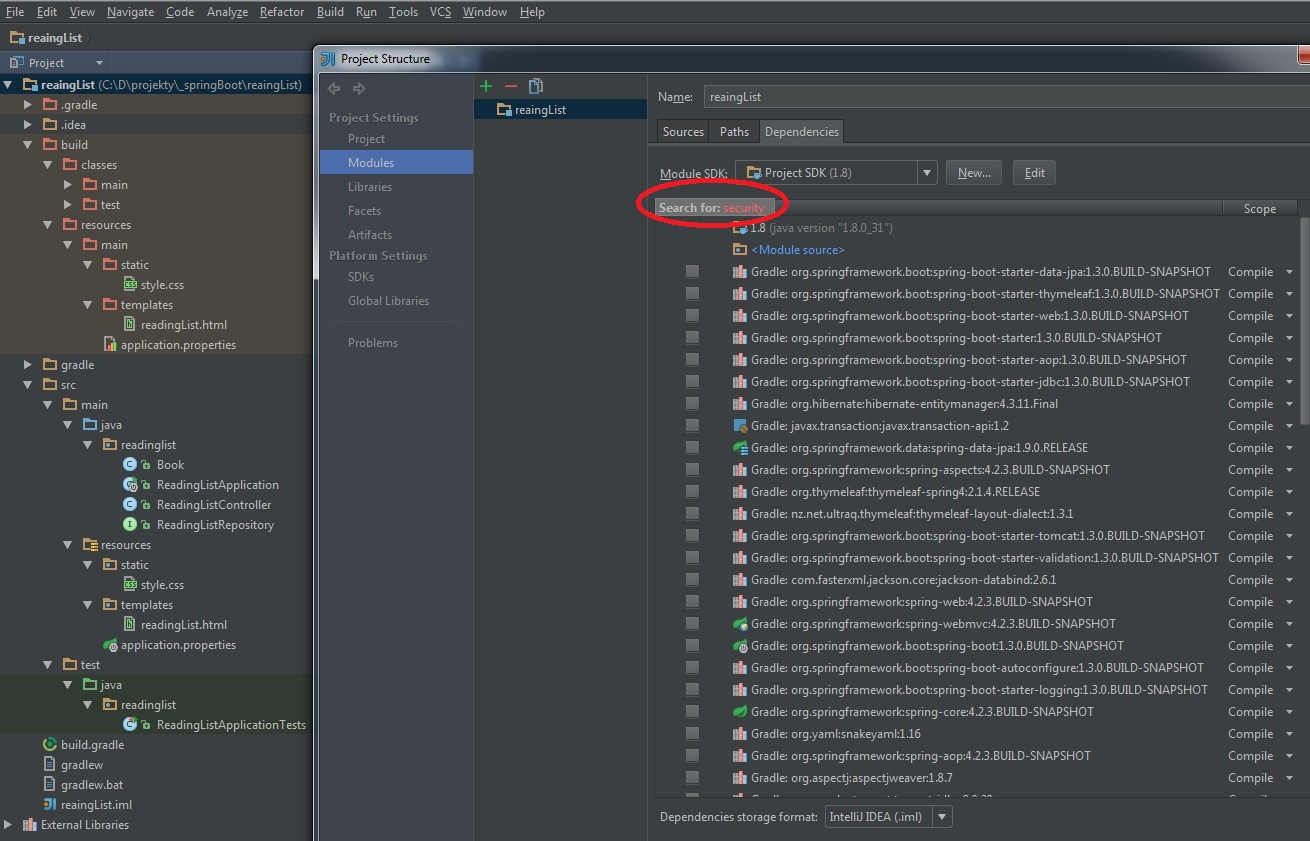Enable export for hibernate-entitymanager:4.3.11.Final

692,404
